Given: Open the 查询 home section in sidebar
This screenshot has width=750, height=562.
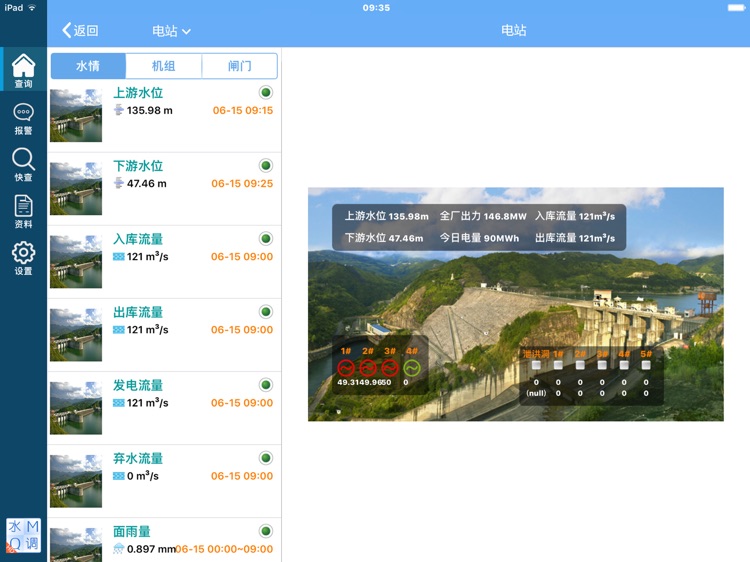Looking at the screenshot, I should click(x=23, y=71).
